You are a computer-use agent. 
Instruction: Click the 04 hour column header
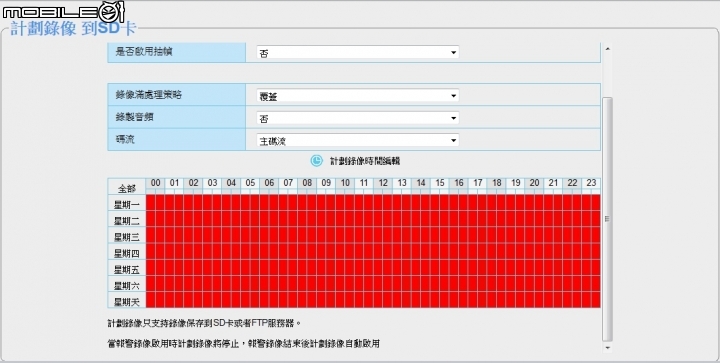tap(231, 183)
